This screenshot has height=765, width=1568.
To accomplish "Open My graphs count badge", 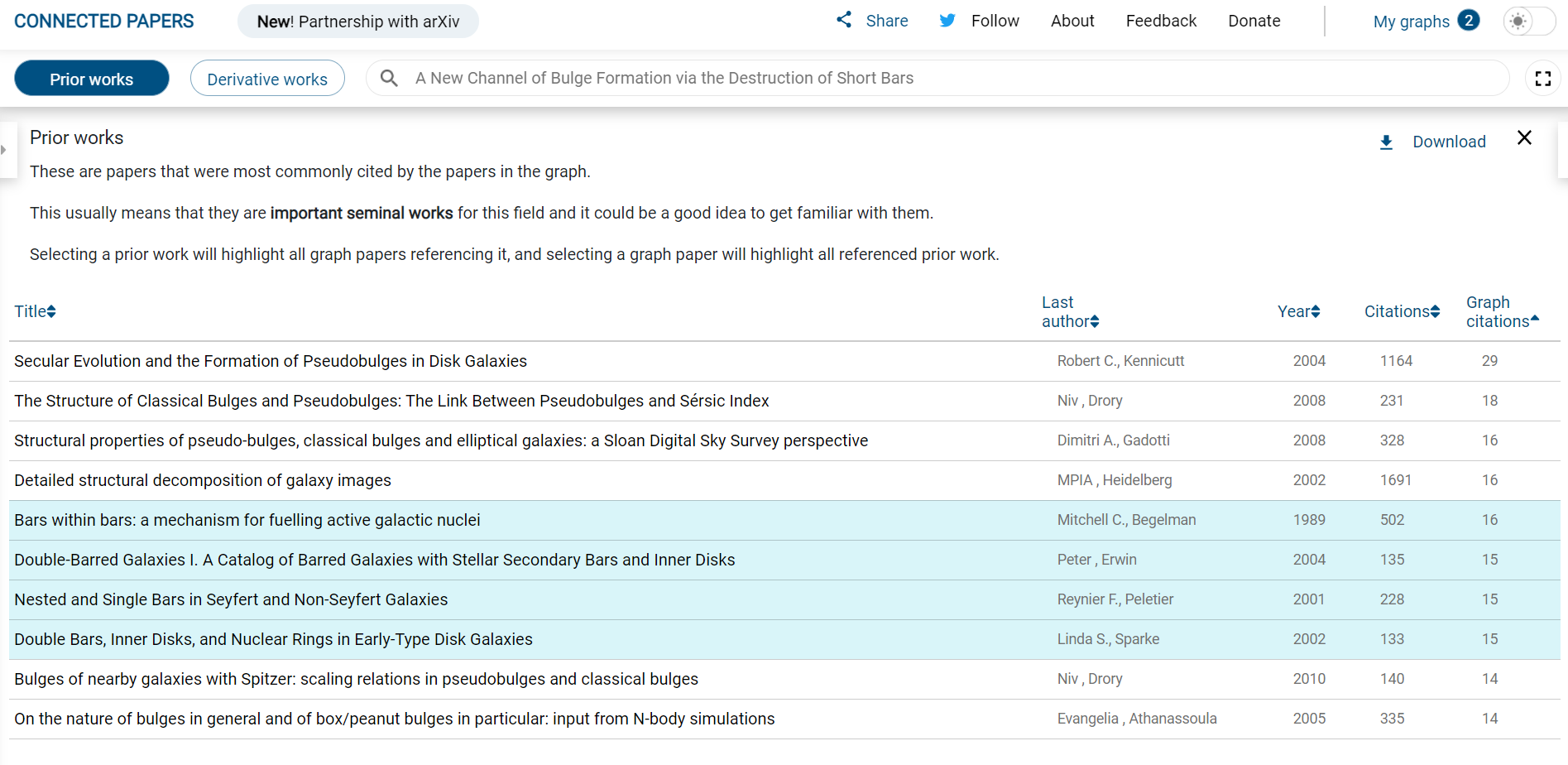I will [1469, 21].
